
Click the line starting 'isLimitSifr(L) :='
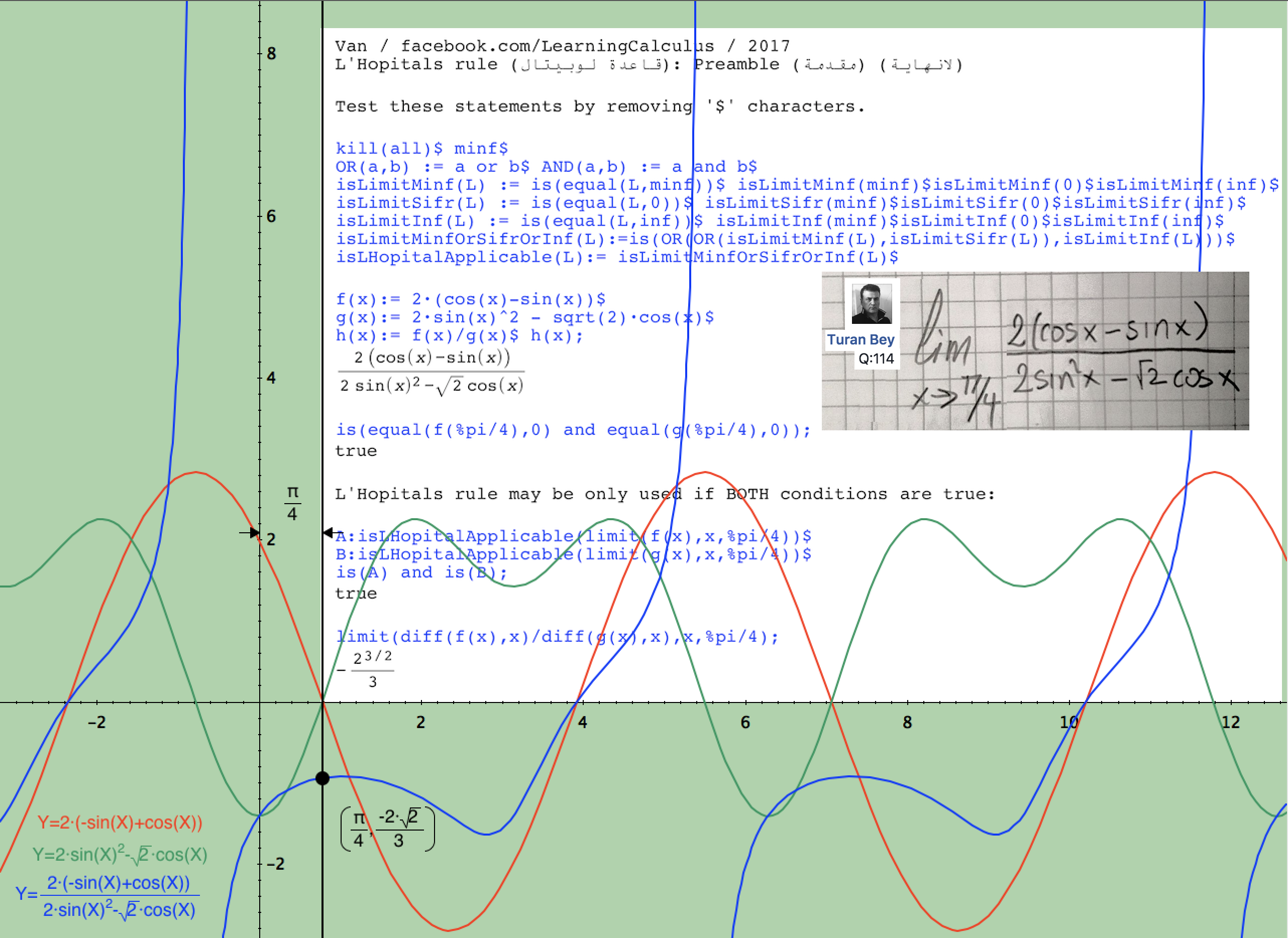[x=791, y=203]
